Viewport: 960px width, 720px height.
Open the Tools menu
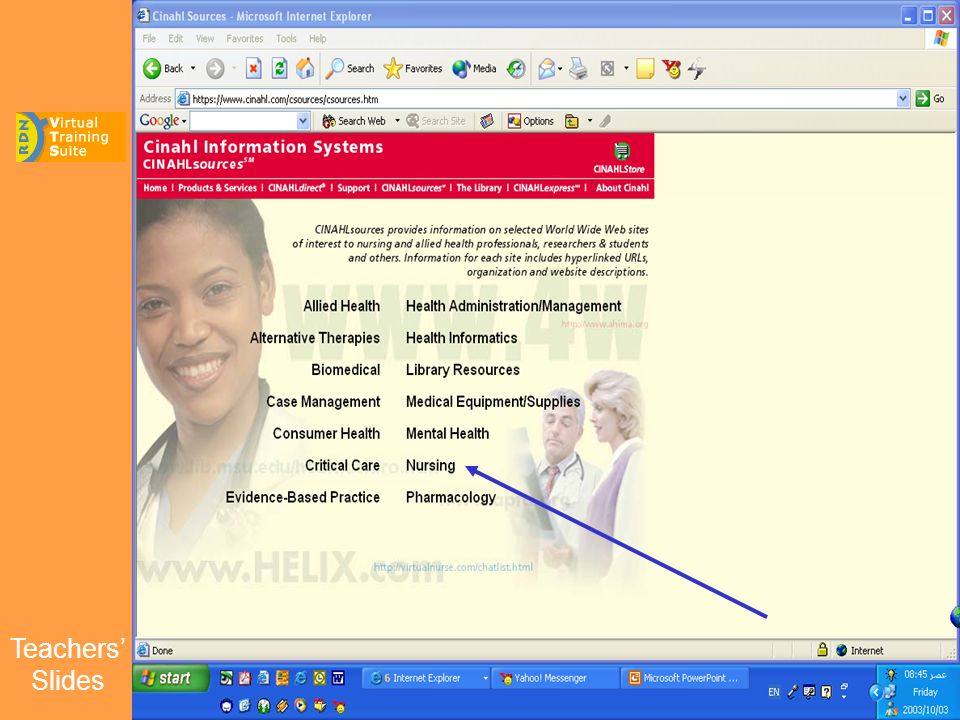[x=286, y=39]
